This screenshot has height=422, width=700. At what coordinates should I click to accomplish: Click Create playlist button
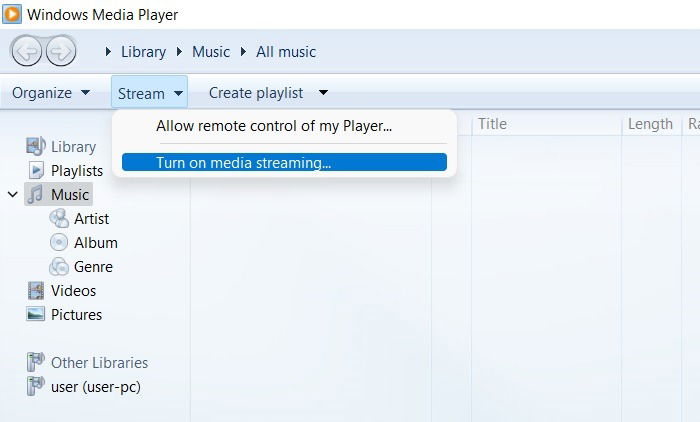tap(256, 92)
